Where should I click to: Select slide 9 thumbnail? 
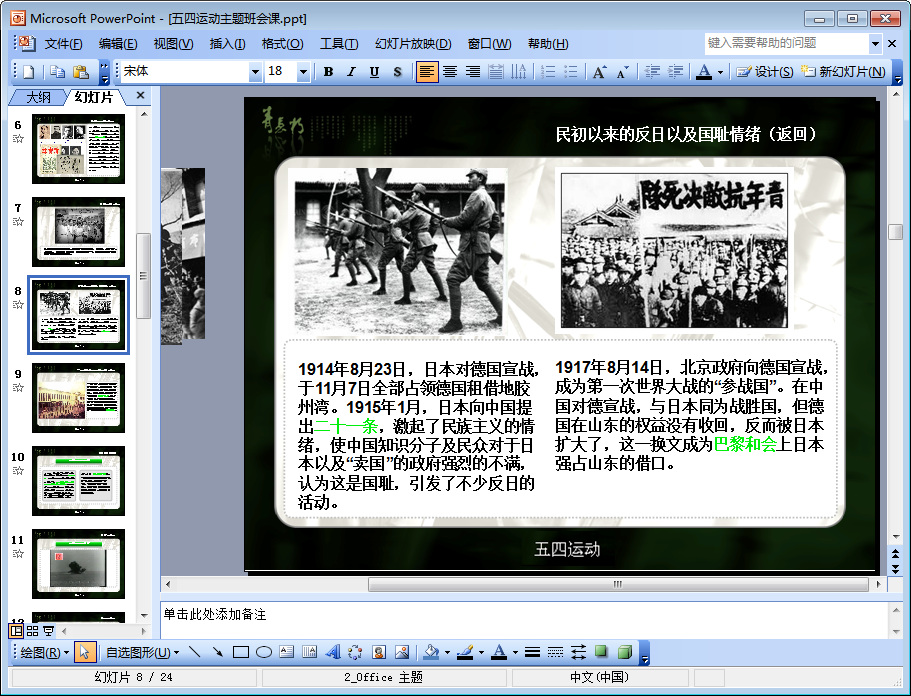tap(78, 398)
